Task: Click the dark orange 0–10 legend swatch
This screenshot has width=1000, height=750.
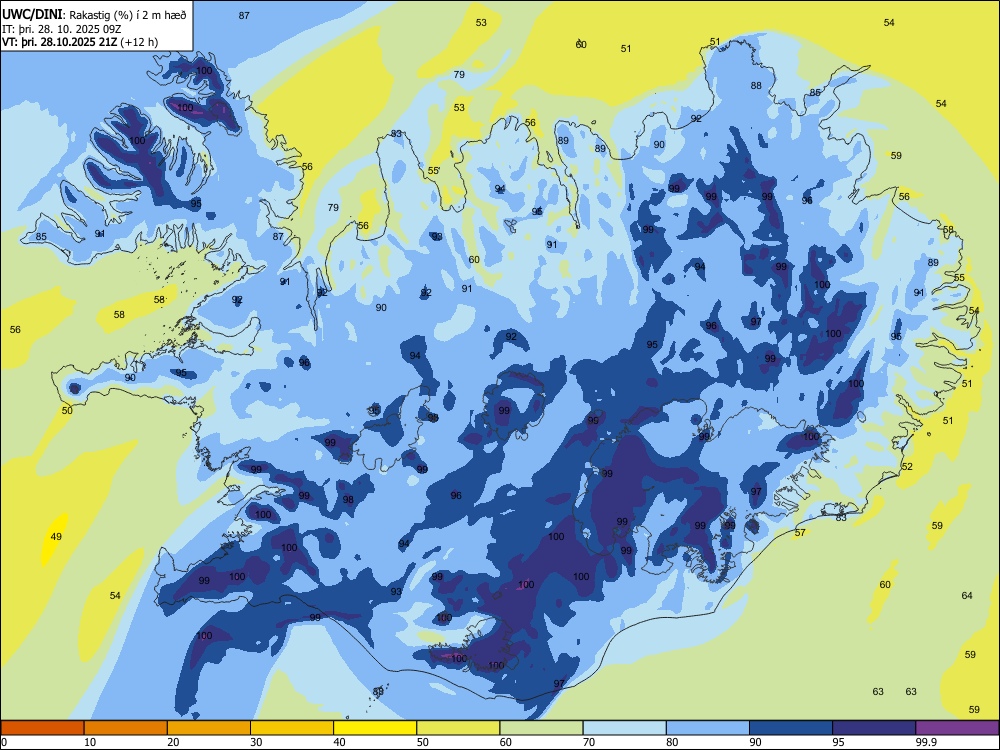Action: [x=42, y=728]
